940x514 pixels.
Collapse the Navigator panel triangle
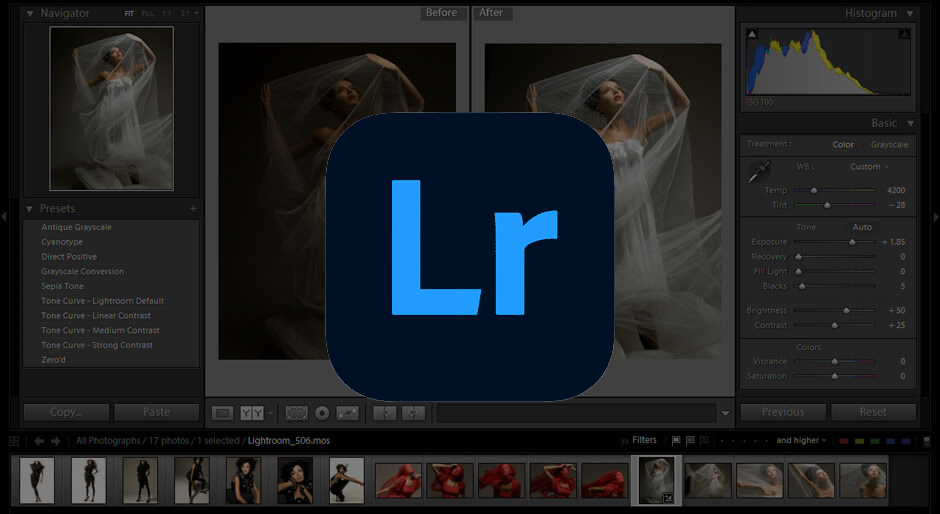tap(30, 13)
